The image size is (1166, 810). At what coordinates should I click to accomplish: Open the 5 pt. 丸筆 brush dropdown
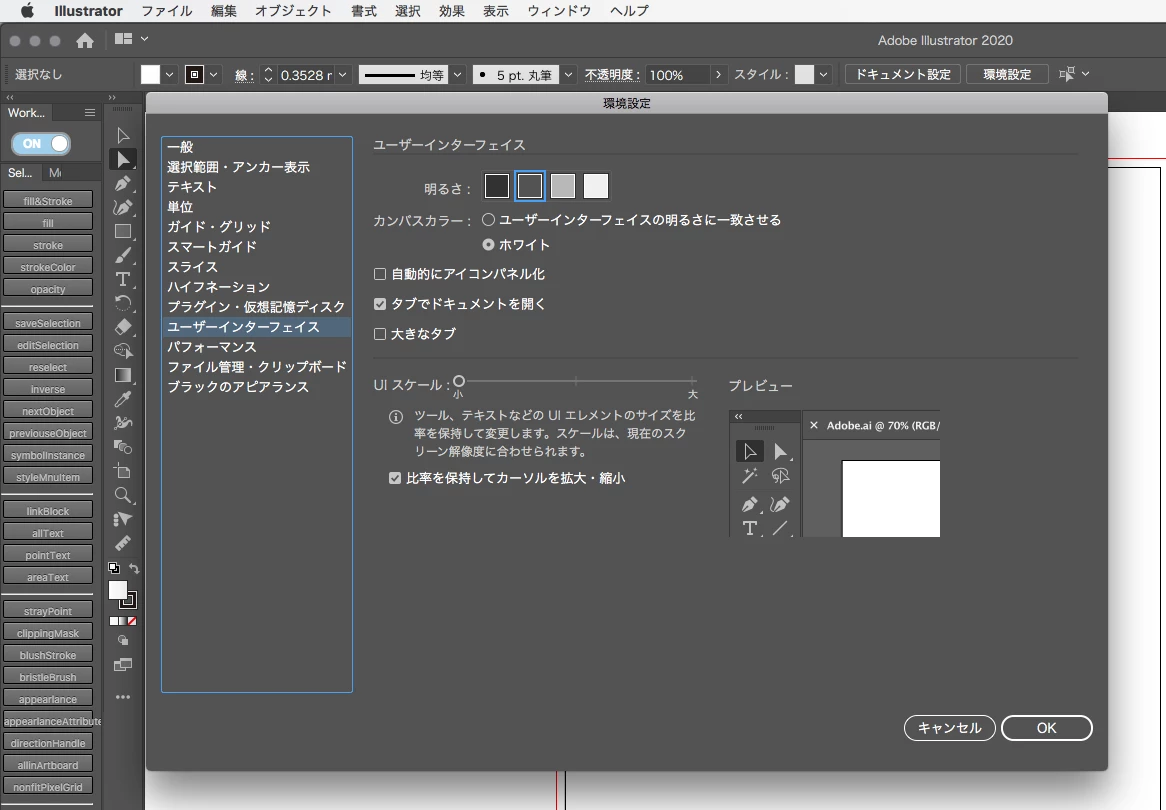568,74
